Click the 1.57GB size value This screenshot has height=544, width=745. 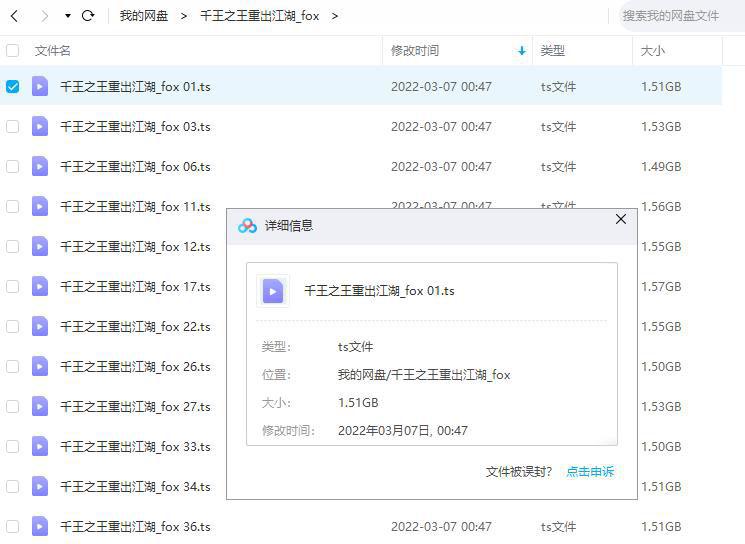pyautogui.click(x=661, y=287)
